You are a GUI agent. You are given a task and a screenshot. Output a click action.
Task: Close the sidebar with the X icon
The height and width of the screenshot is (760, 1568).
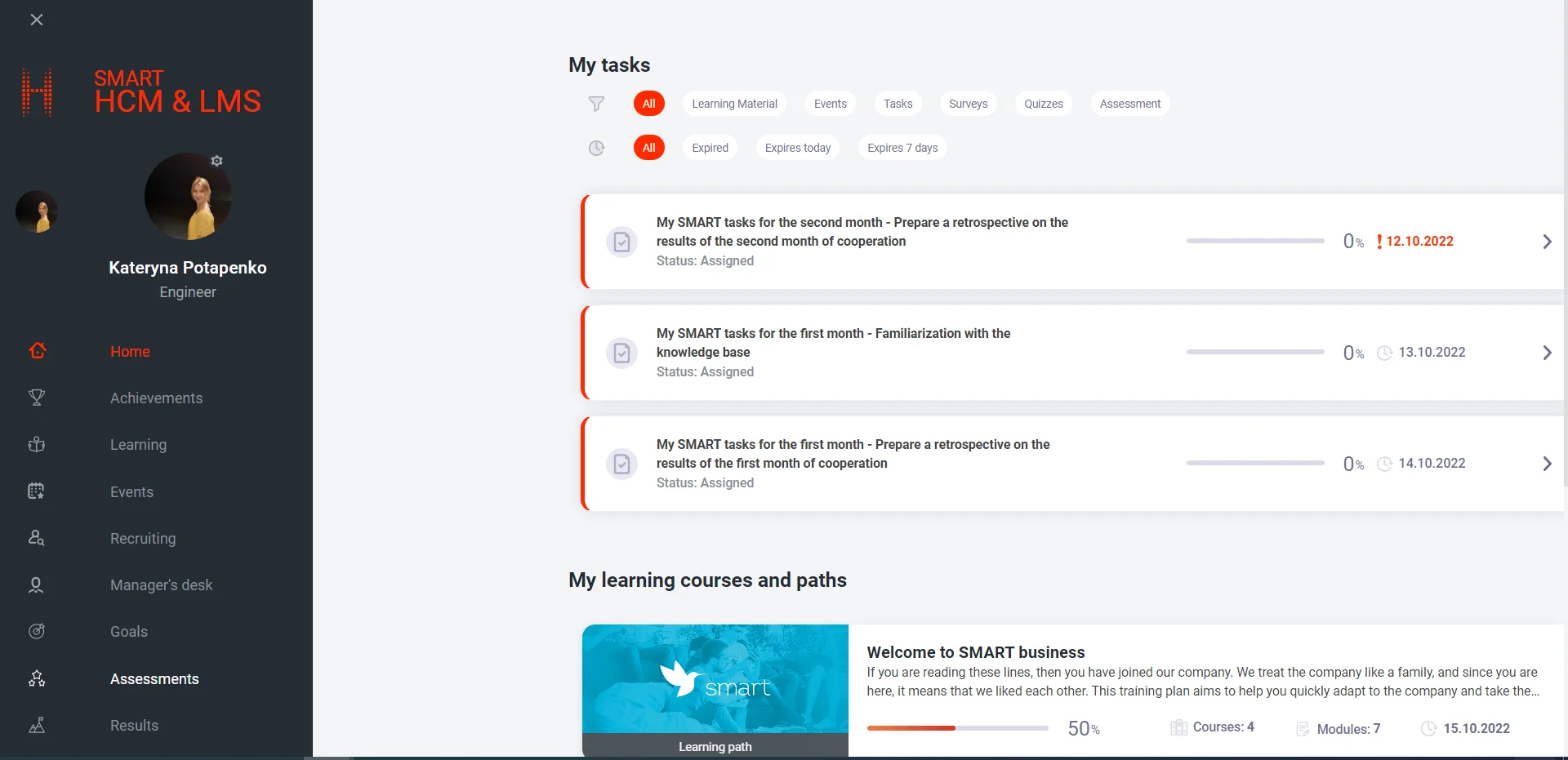click(37, 20)
